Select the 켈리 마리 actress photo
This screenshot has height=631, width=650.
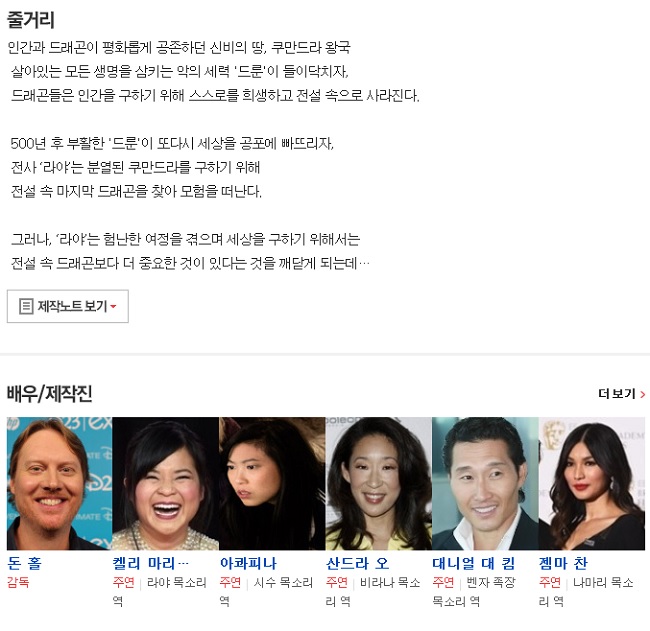tap(166, 483)
